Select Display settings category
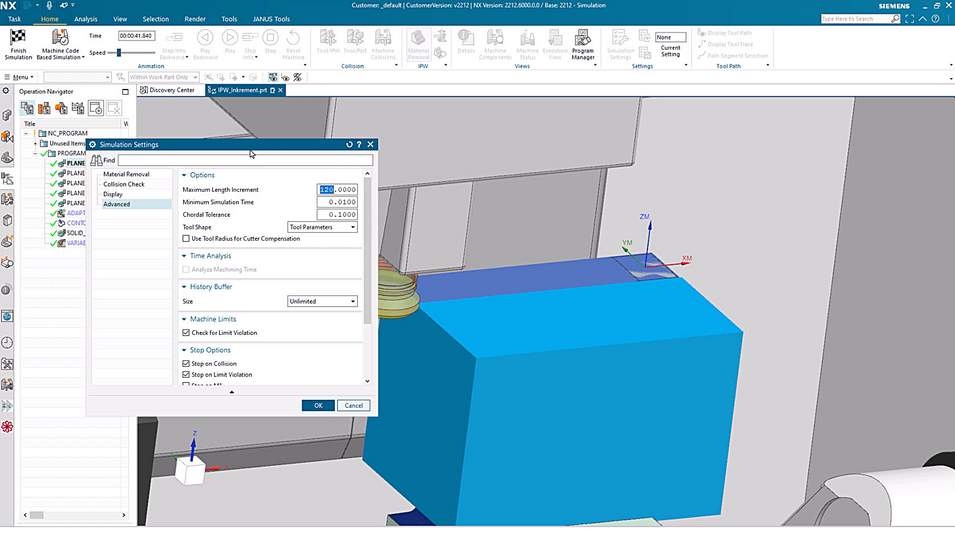The height and width of the screenshot is (535, 955). click(x=113, y=194)
